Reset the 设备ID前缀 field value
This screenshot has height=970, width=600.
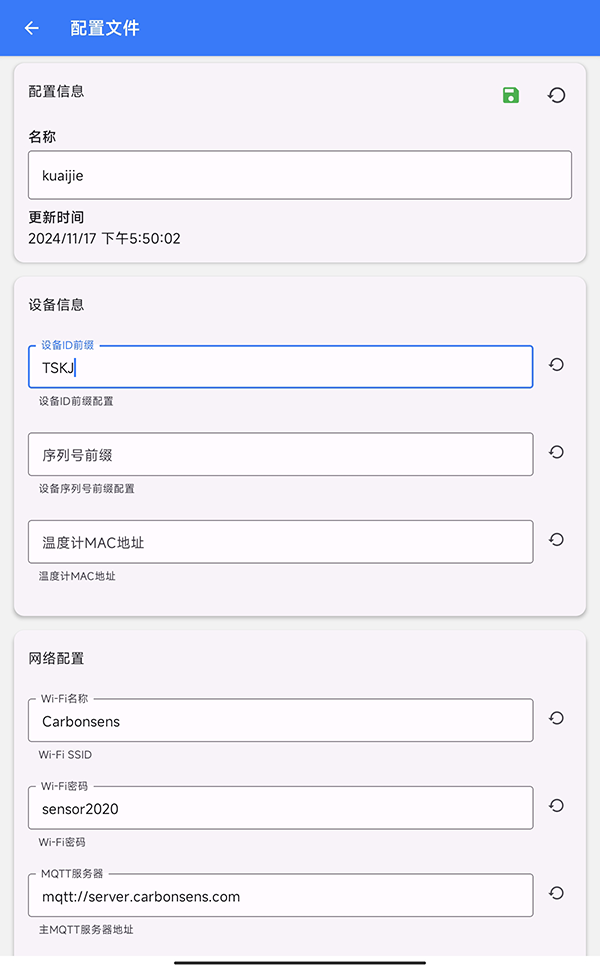pos(556,365)
